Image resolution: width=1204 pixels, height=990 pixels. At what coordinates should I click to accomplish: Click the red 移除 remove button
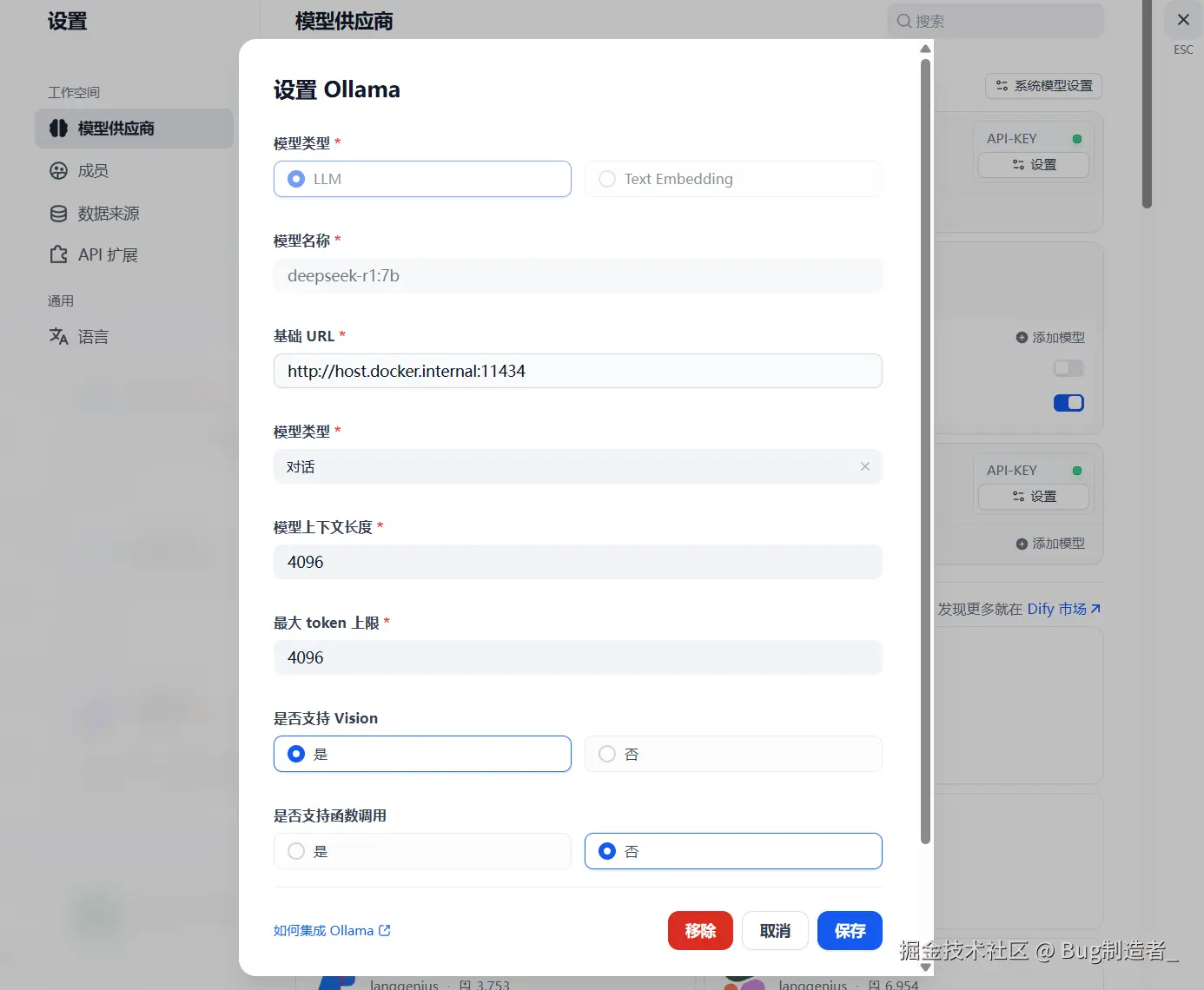[x=700, y=930]
